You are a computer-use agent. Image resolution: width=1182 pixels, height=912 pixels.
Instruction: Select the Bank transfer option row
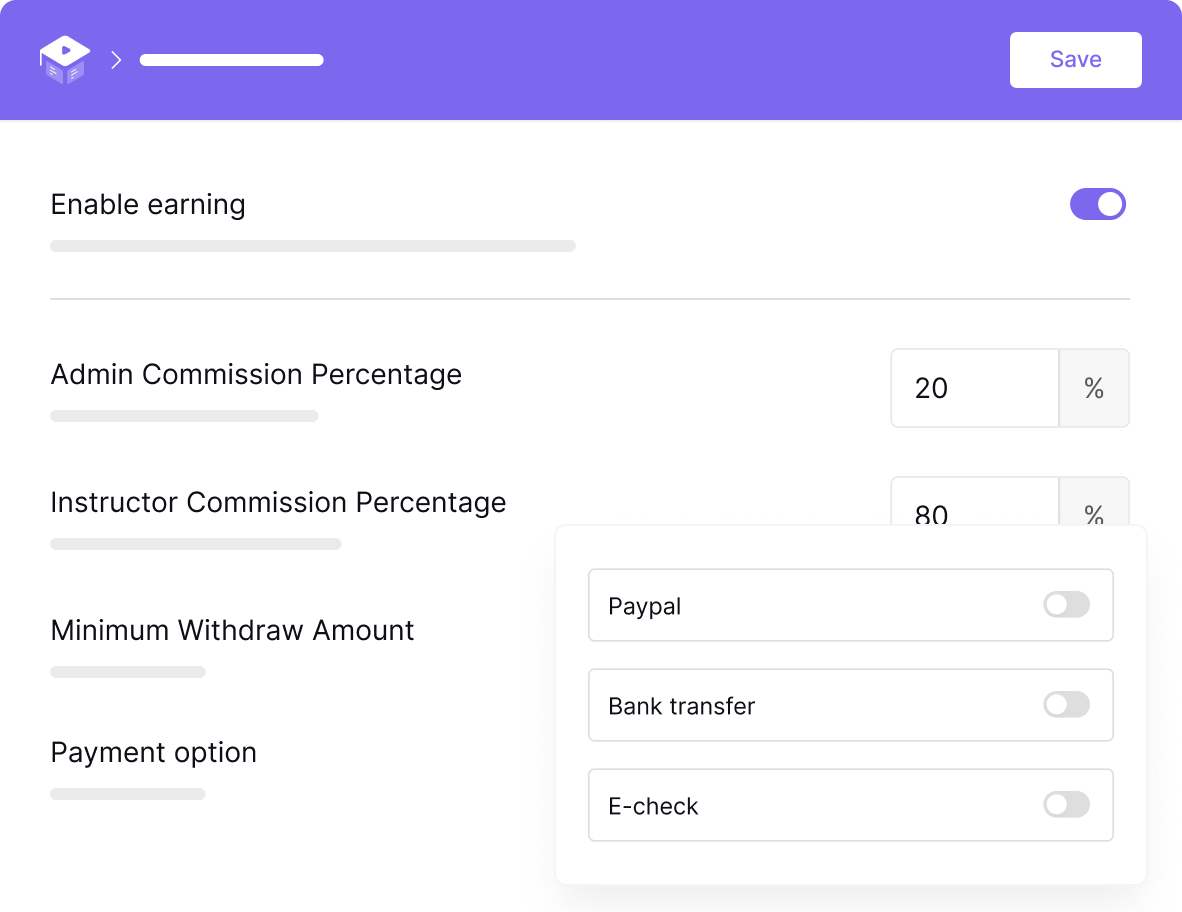[x=800, y=705]
